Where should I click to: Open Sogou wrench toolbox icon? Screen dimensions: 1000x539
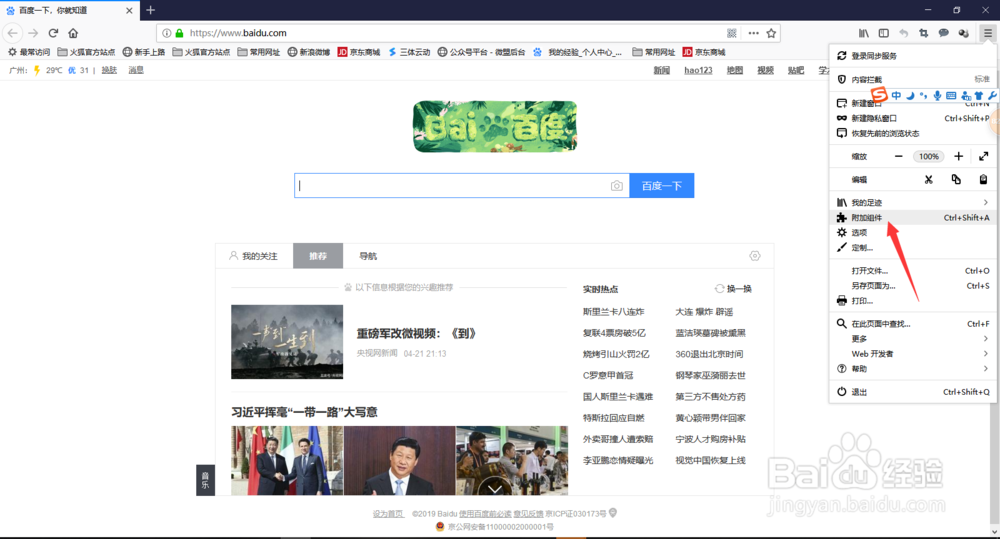[992, 96]
